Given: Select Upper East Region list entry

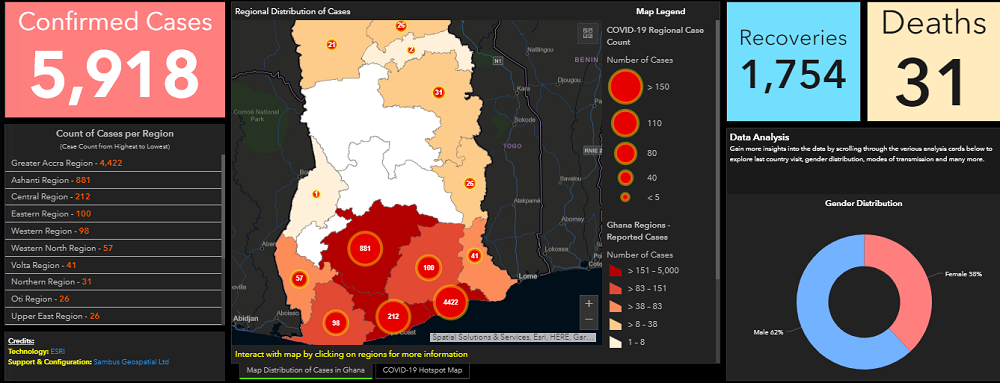Looking at the screenshot, I should 113,316.
